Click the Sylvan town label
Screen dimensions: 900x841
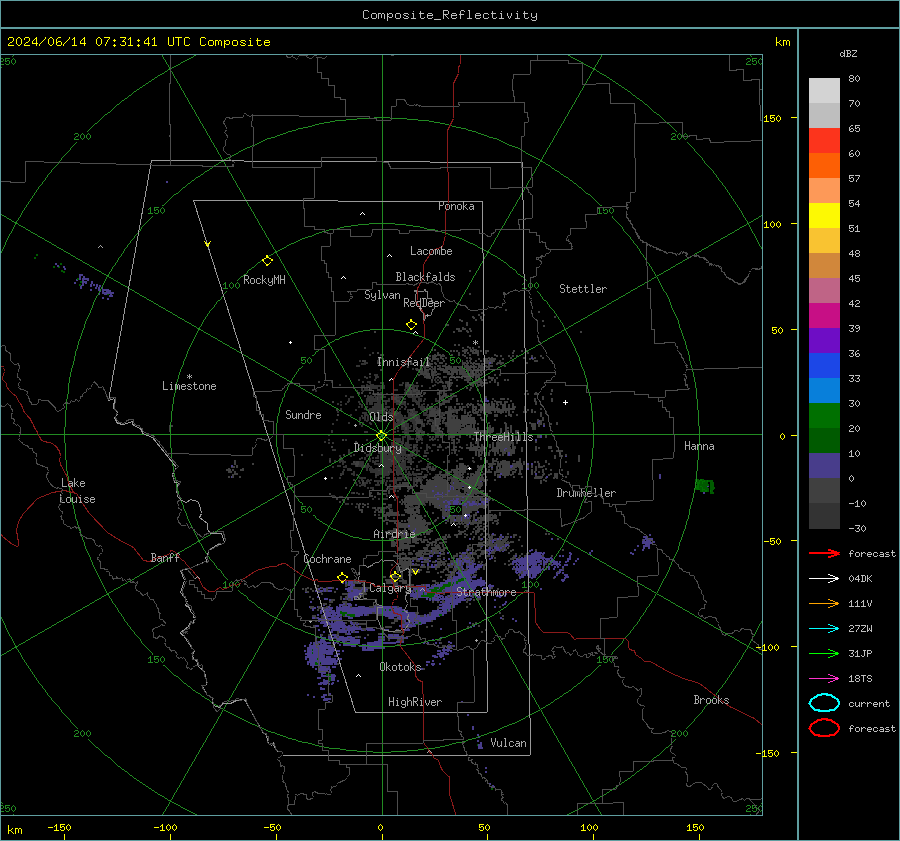382,295
